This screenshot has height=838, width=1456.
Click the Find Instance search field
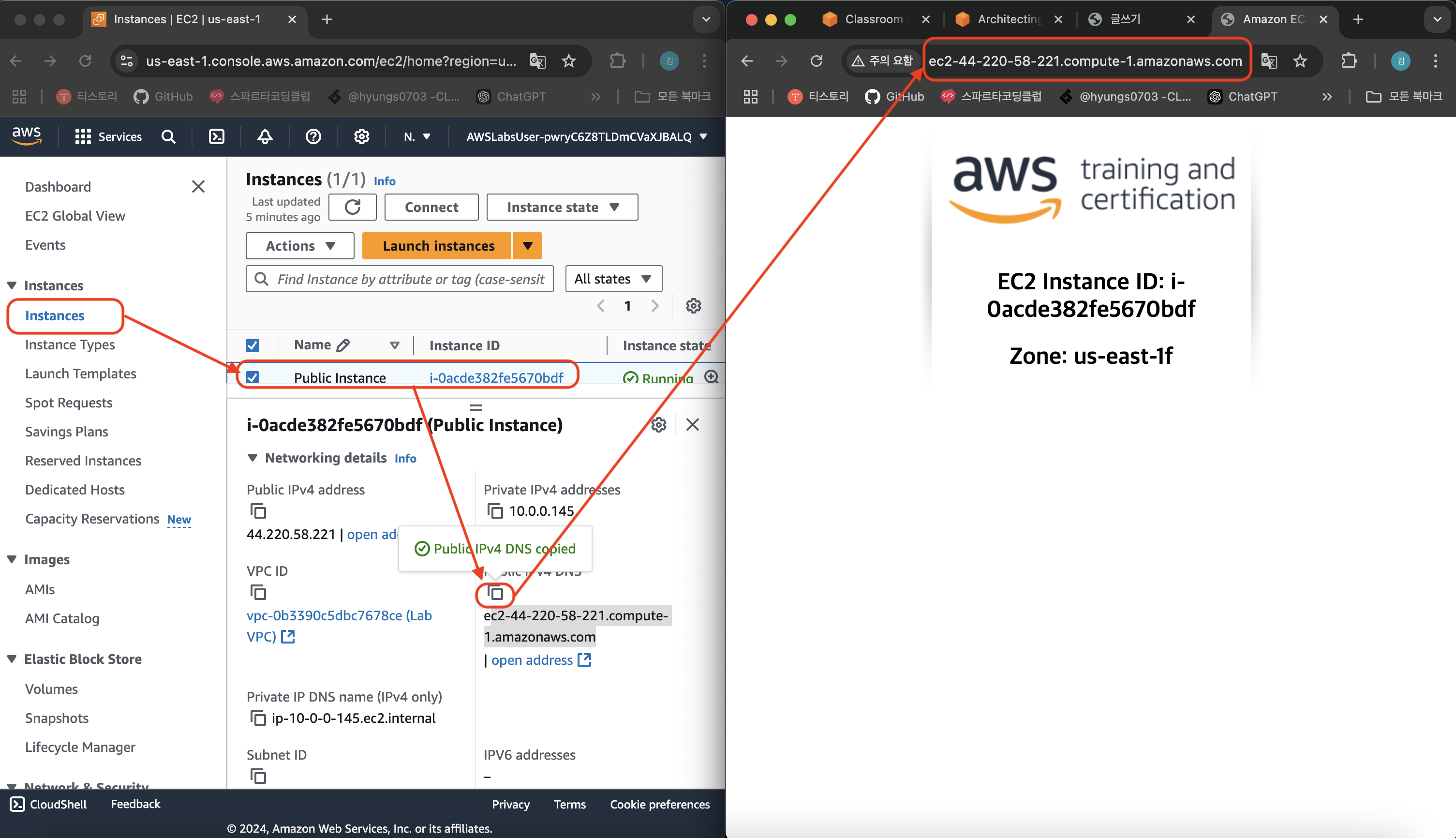coord(410,279)
